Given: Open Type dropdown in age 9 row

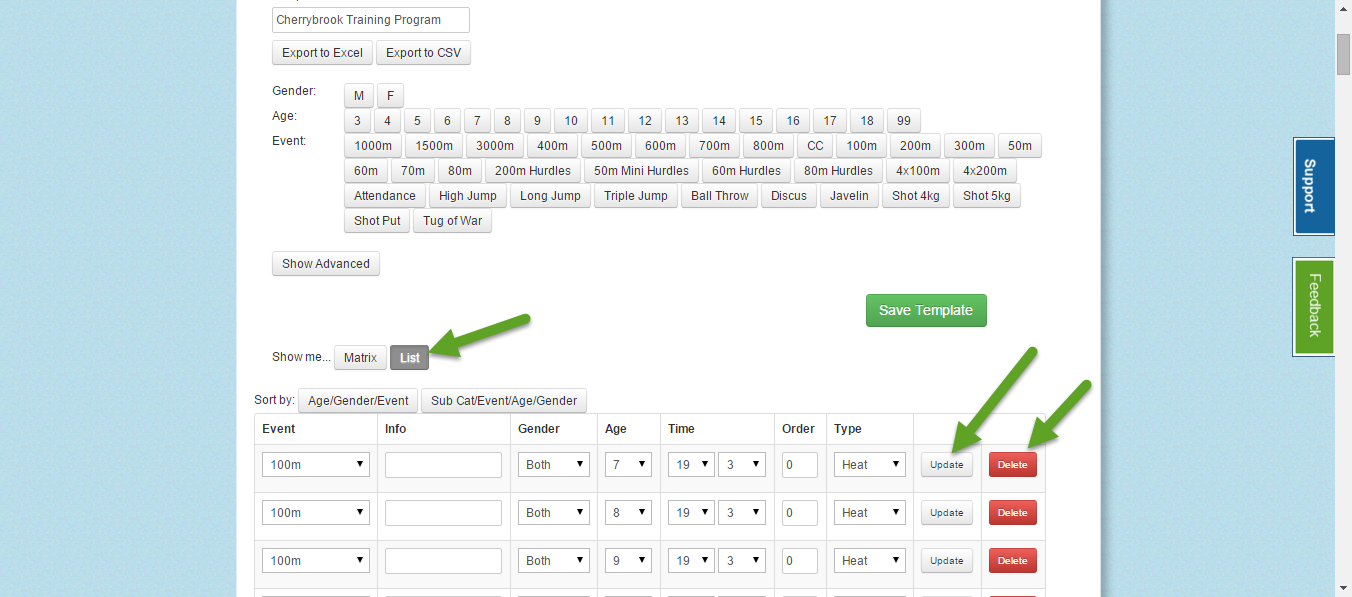Looking at the screenshot, I should point(870,560).
